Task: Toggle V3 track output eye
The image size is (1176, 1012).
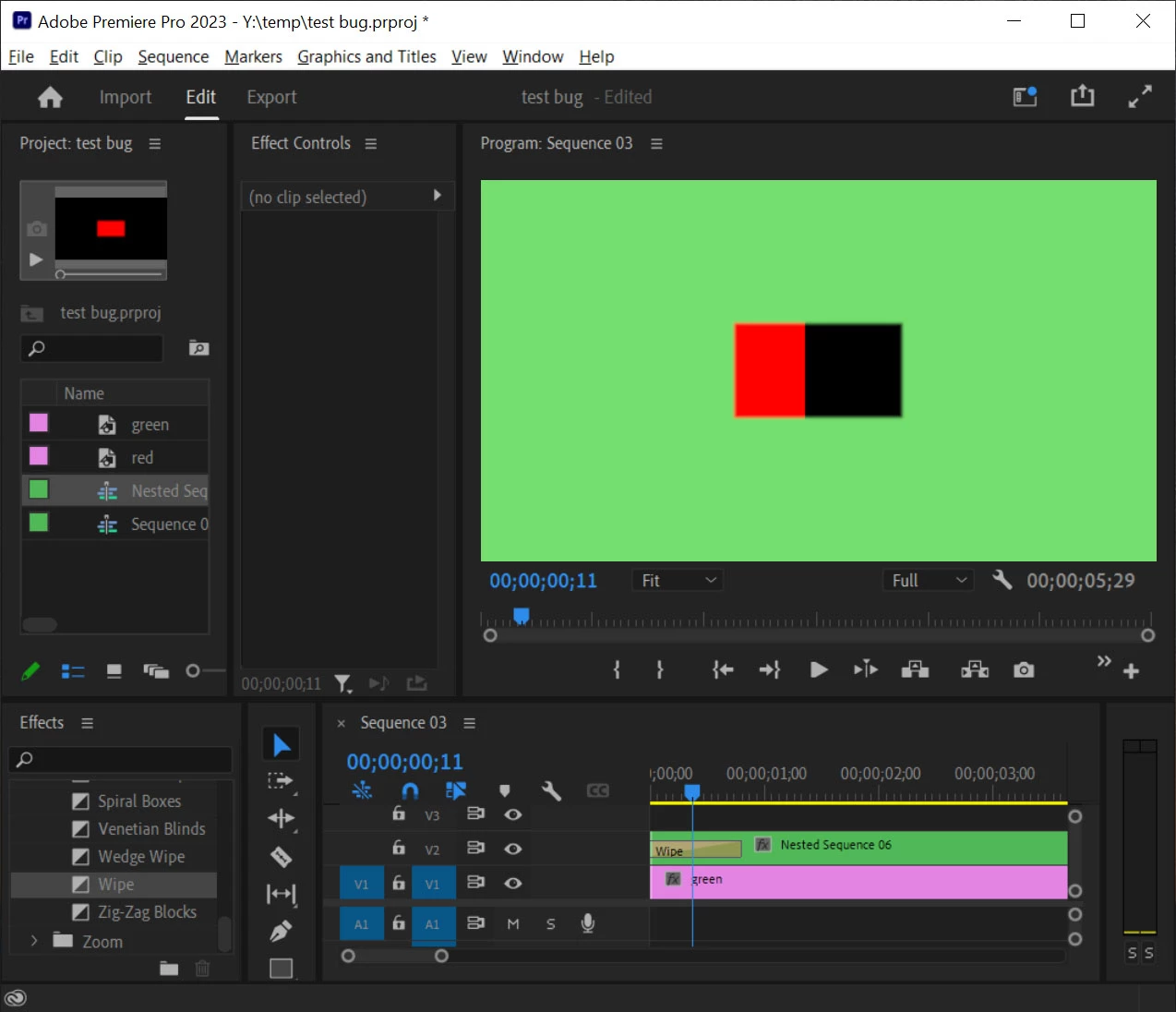Action: click(513, 814)
